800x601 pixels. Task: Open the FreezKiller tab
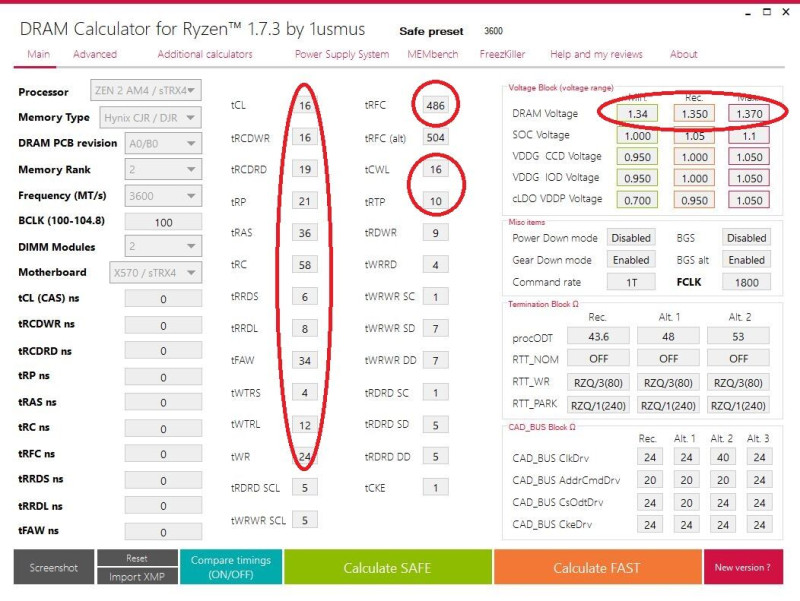pos(502,54)
